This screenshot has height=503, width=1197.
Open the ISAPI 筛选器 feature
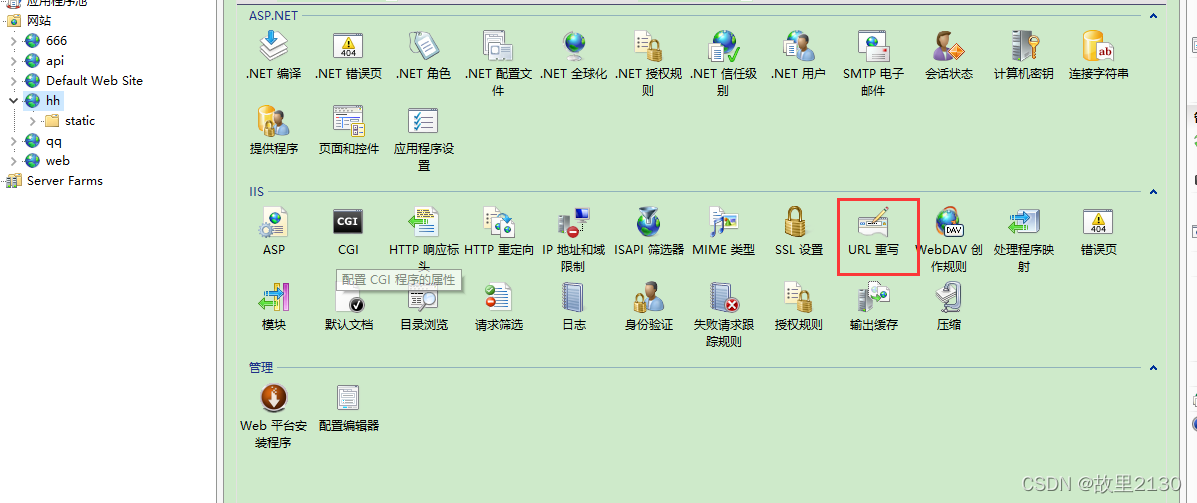[648, 231]
